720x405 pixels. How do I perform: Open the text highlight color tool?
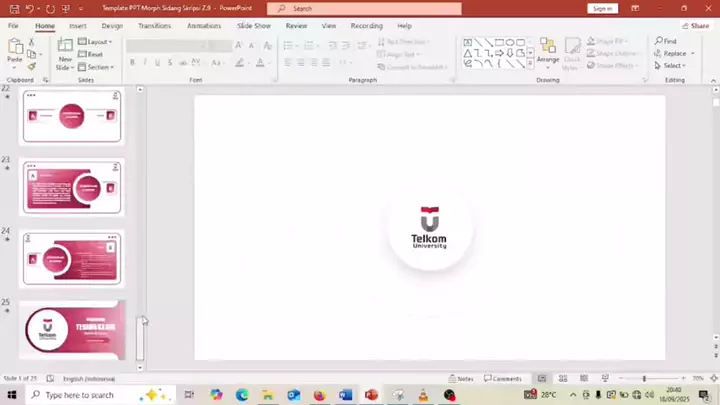239,62
